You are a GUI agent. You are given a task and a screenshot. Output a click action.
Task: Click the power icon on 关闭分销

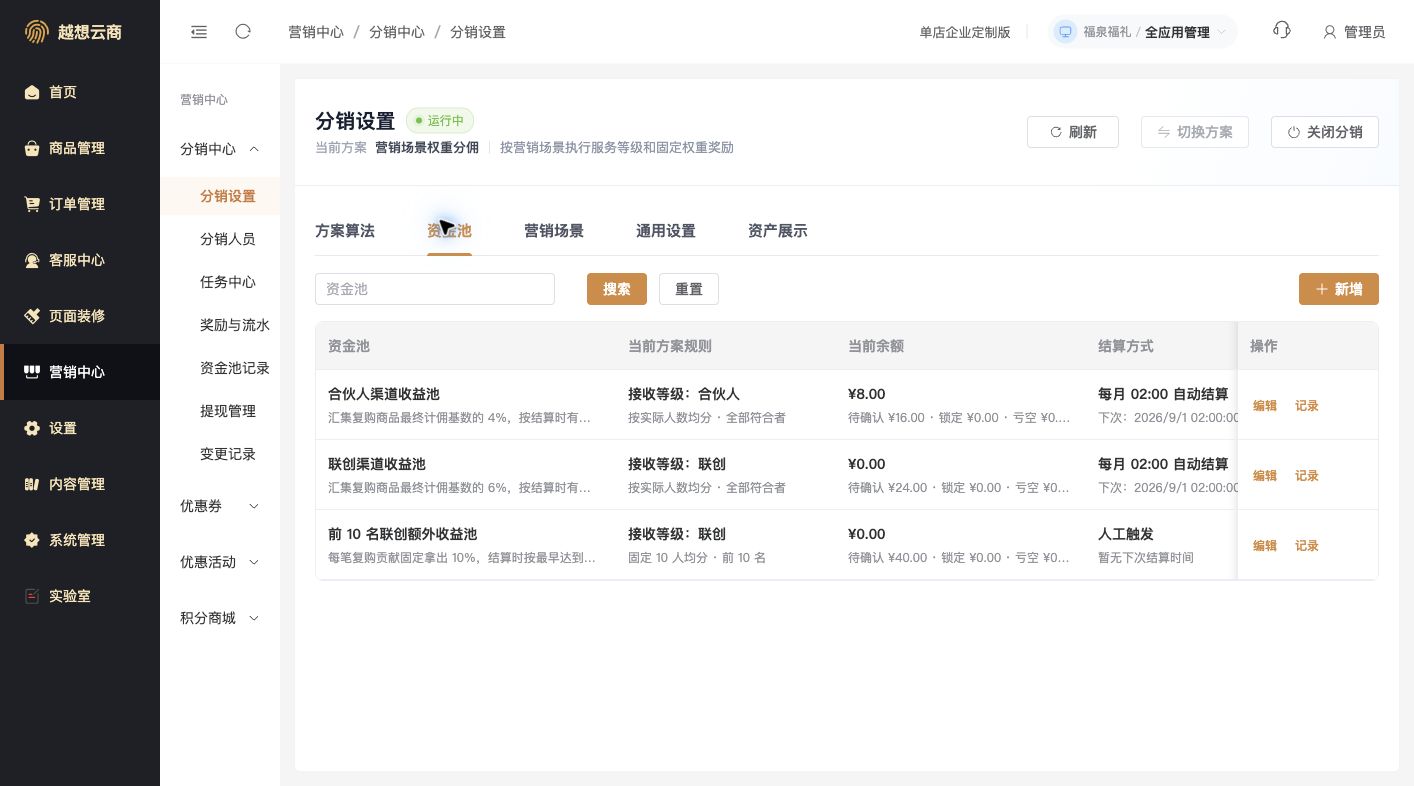1294,132
